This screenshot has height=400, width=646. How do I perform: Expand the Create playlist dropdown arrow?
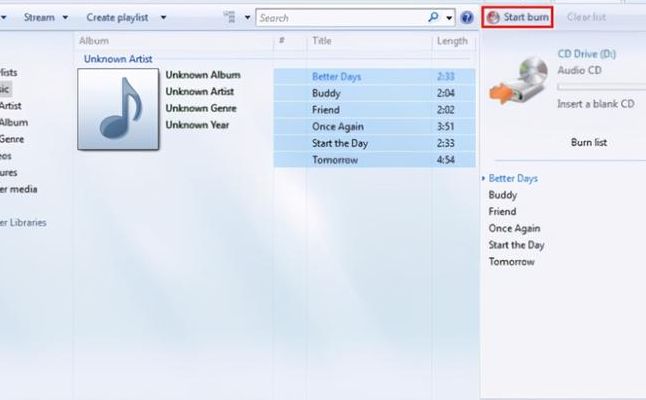tap(164, 17)
